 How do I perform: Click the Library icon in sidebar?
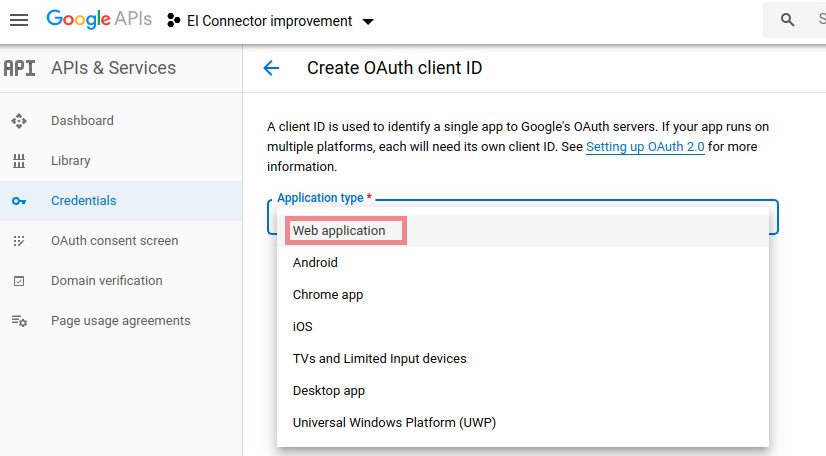coord(18,161)
